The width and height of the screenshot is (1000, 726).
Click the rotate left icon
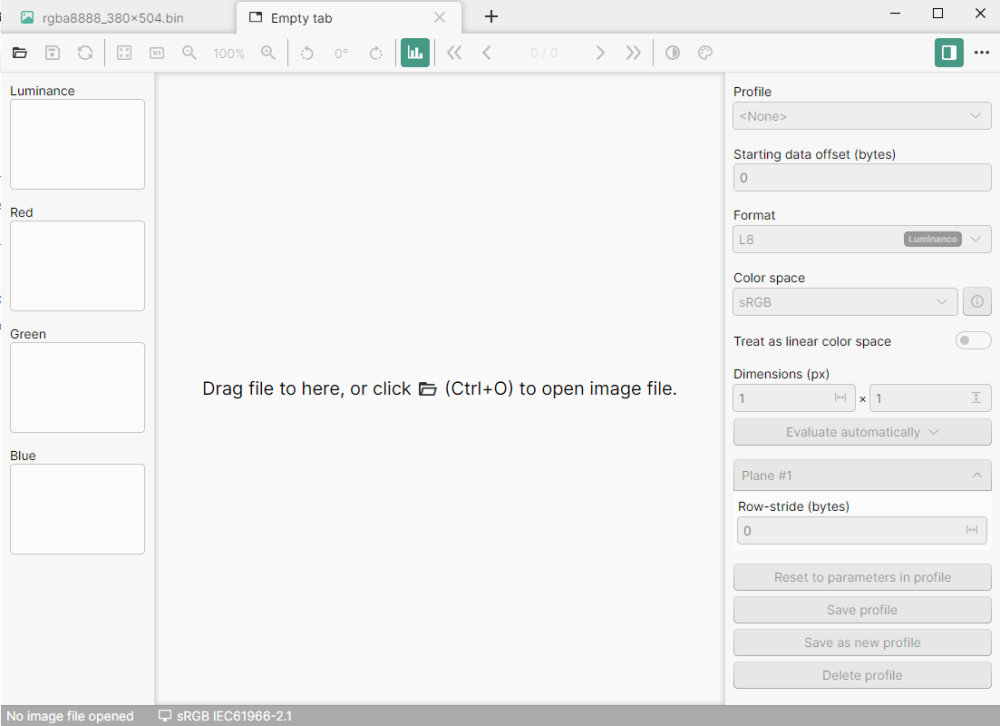click(x=308, y=53)
